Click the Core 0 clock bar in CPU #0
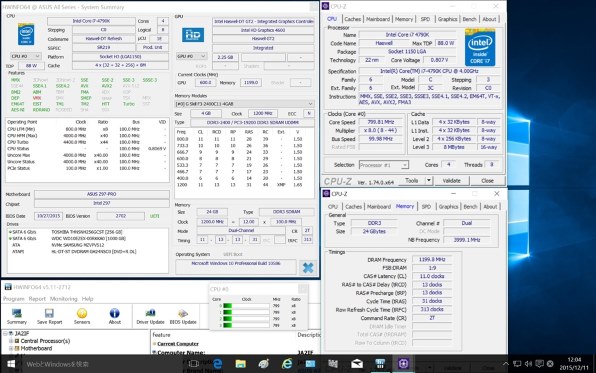The width and height of the screenshot is (596, 373). [x=246, y=306]
